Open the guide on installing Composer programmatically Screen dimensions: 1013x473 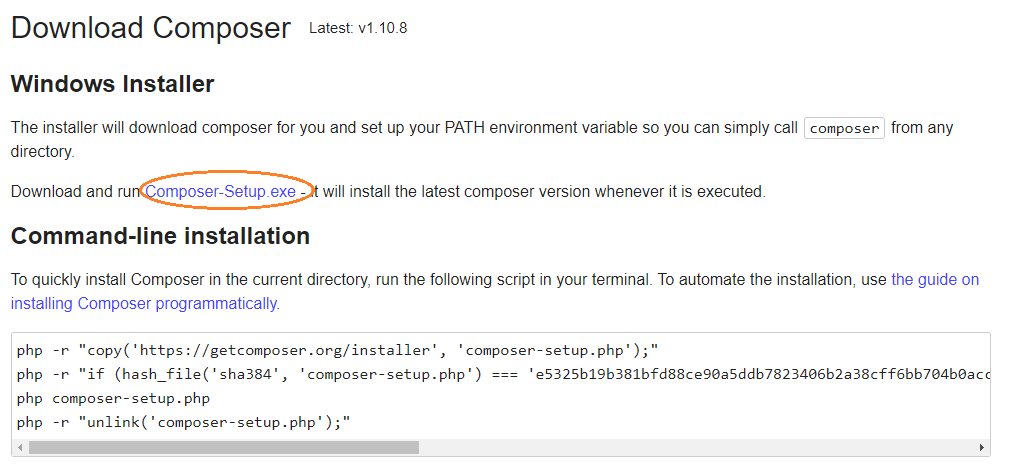click(x=144, y=303)
